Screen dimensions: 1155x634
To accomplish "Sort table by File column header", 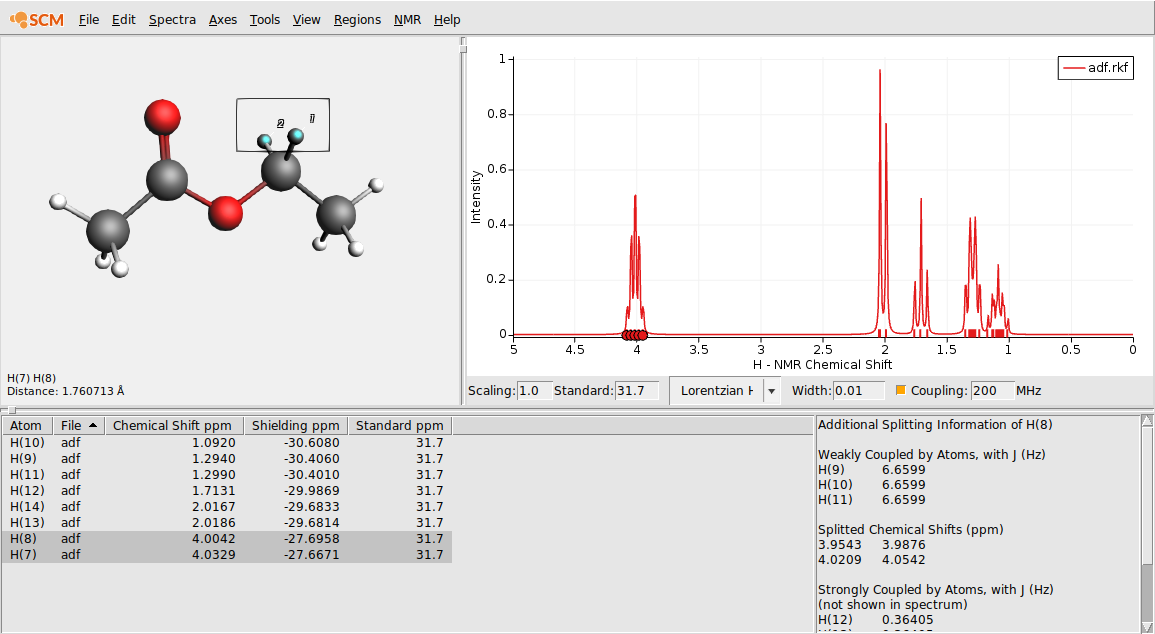I will [79, 426].
